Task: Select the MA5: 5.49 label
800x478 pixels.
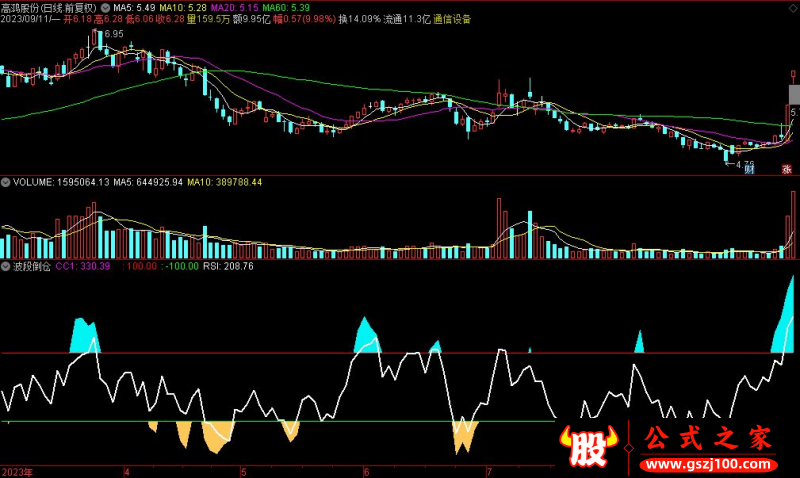Action: (x=134, y=8)
